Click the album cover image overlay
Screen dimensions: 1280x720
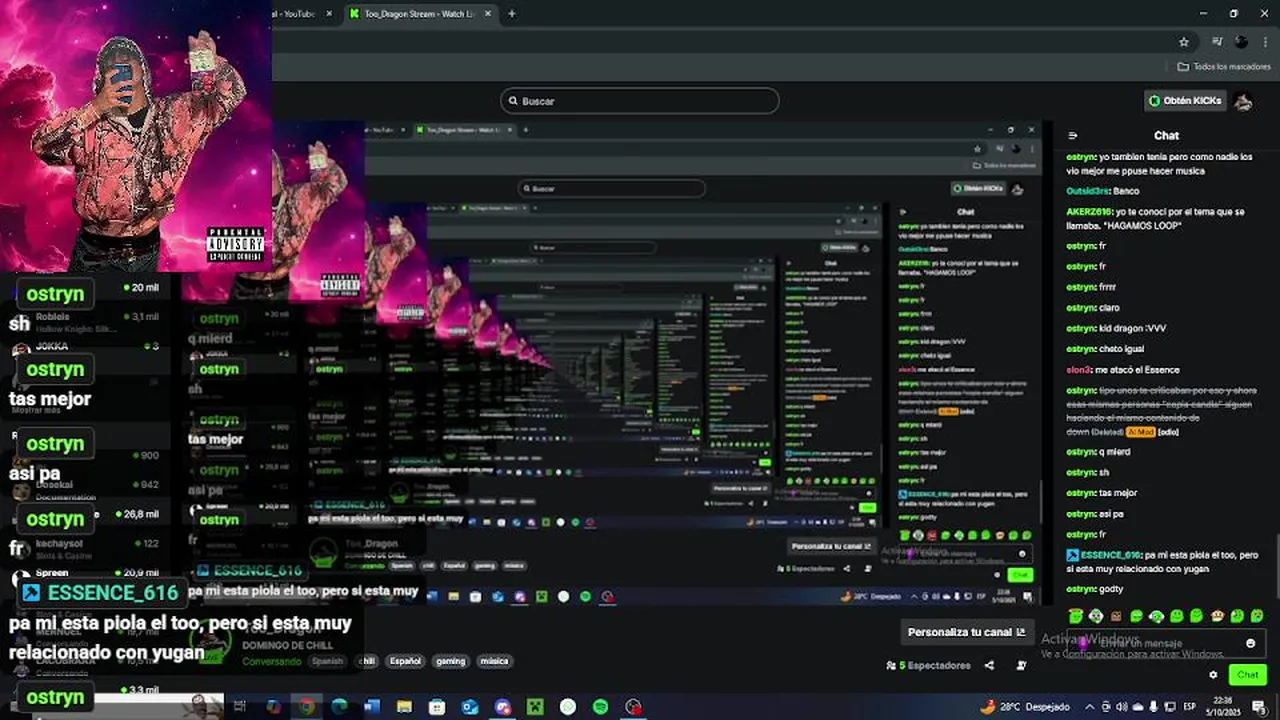pyautogui.click(x=135, y=135)
